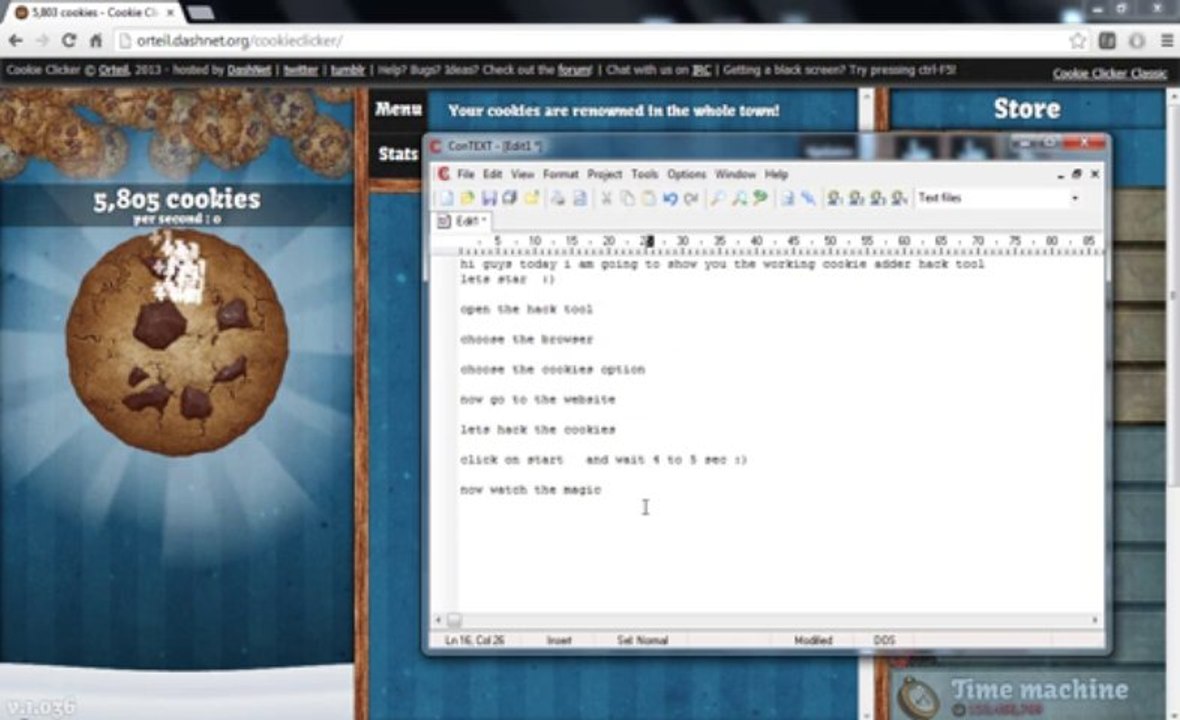The width and height of the screenshot is (1180, 720).
Task: Click the big cookie in the game
Action: tap(178, 342)
